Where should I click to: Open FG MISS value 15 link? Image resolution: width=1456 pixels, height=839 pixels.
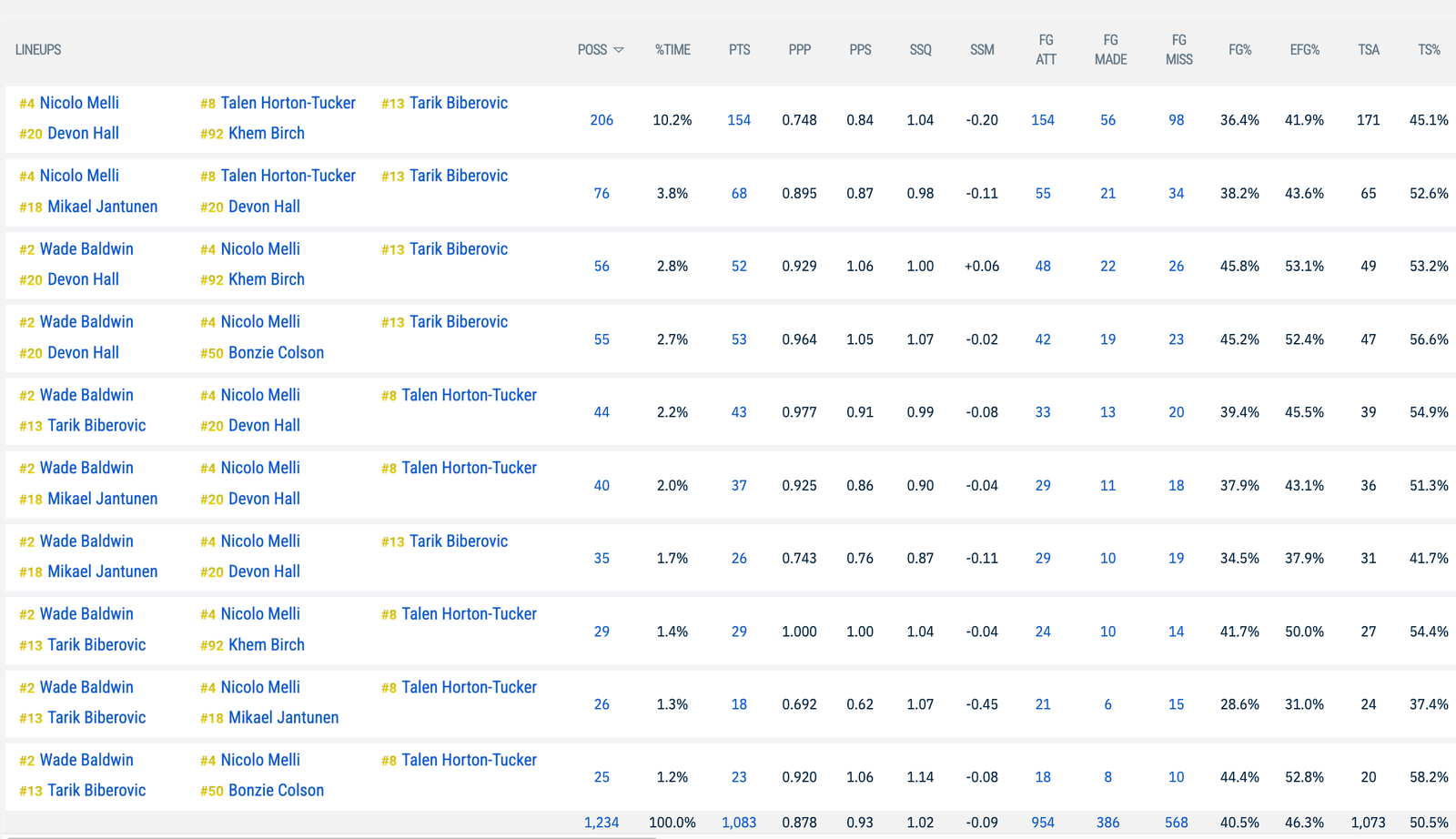1177,704
